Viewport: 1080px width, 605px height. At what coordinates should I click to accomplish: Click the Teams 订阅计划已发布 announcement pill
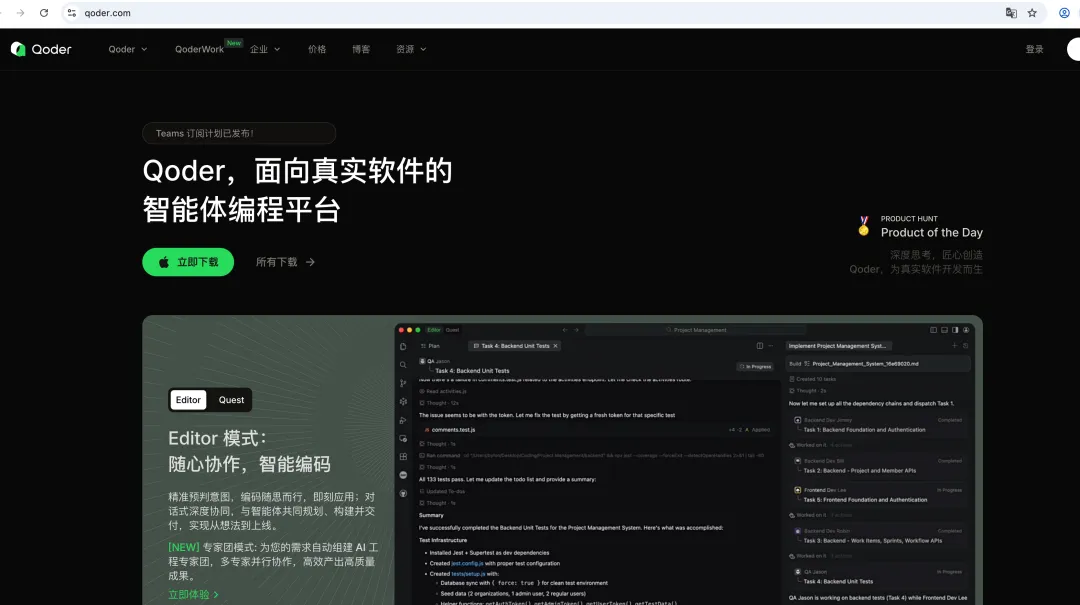click(239, 133)
